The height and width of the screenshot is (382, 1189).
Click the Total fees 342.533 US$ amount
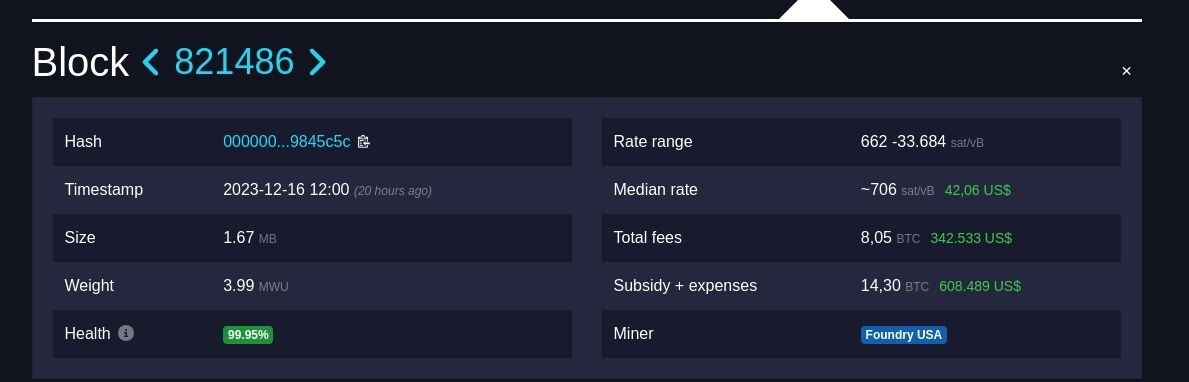971,238
